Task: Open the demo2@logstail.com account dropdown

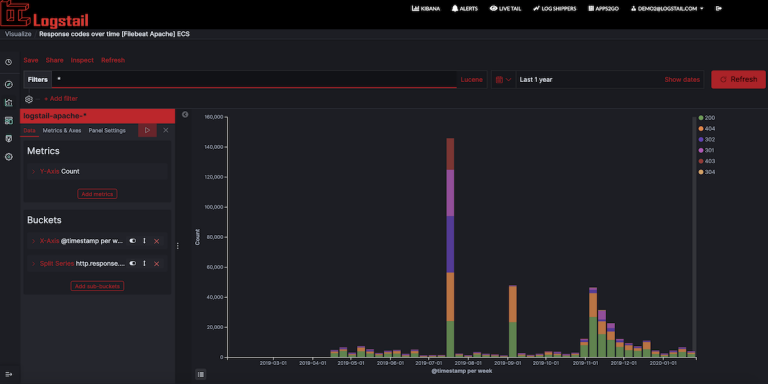Action: [667, 8]
